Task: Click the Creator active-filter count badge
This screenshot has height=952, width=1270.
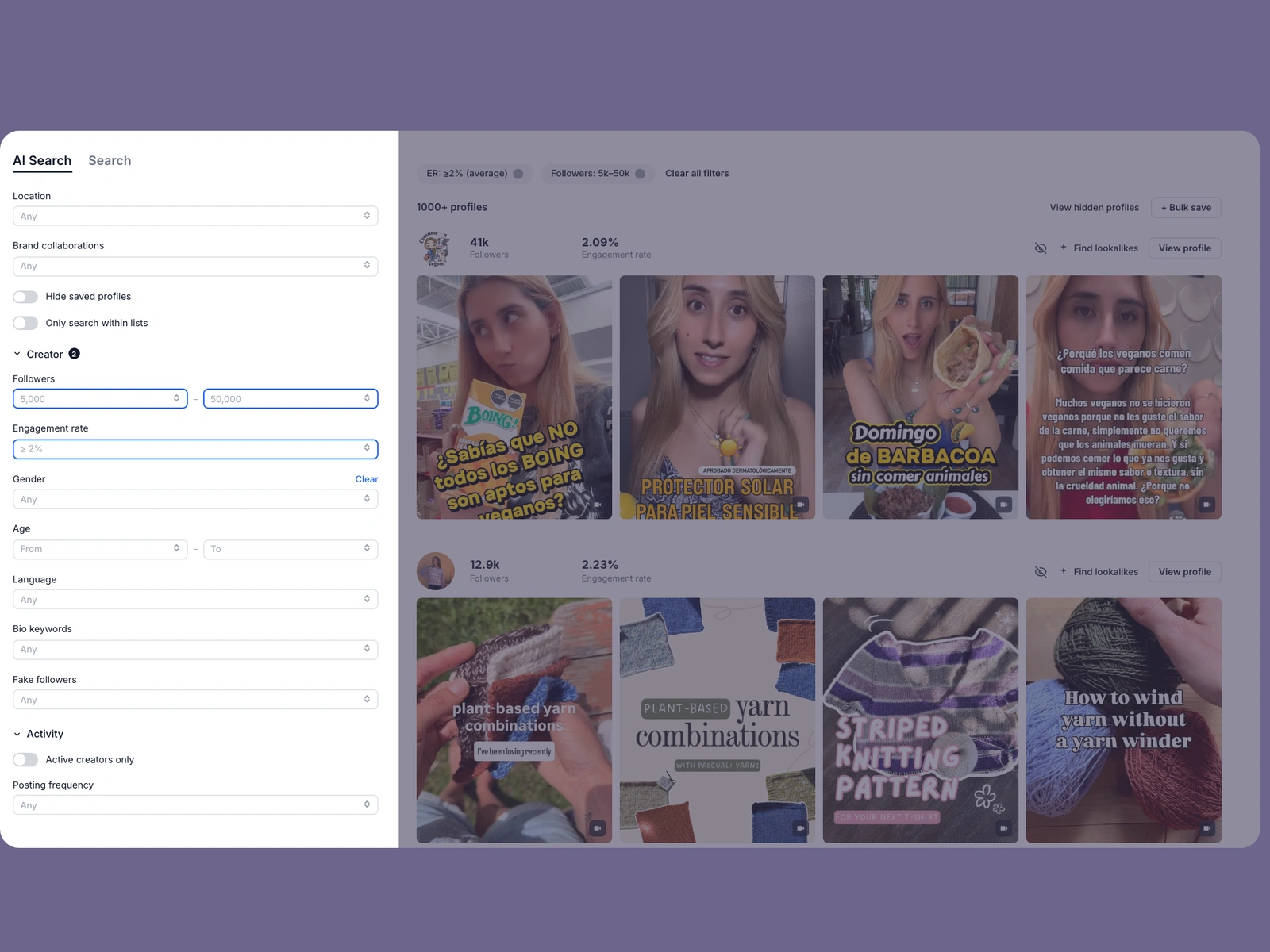Action: pos(74,354)
